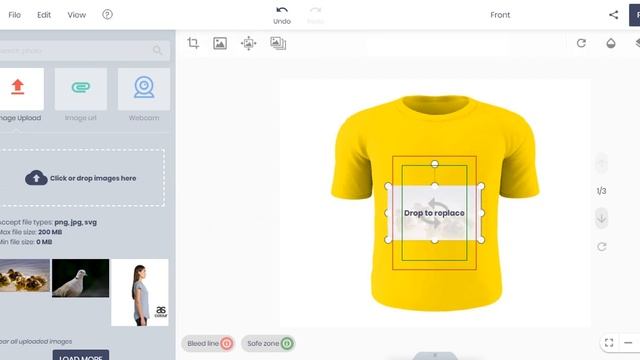Screen dimensions: 640x360
Task: Click the layers icon in toolbar
Action: point(638,43)
